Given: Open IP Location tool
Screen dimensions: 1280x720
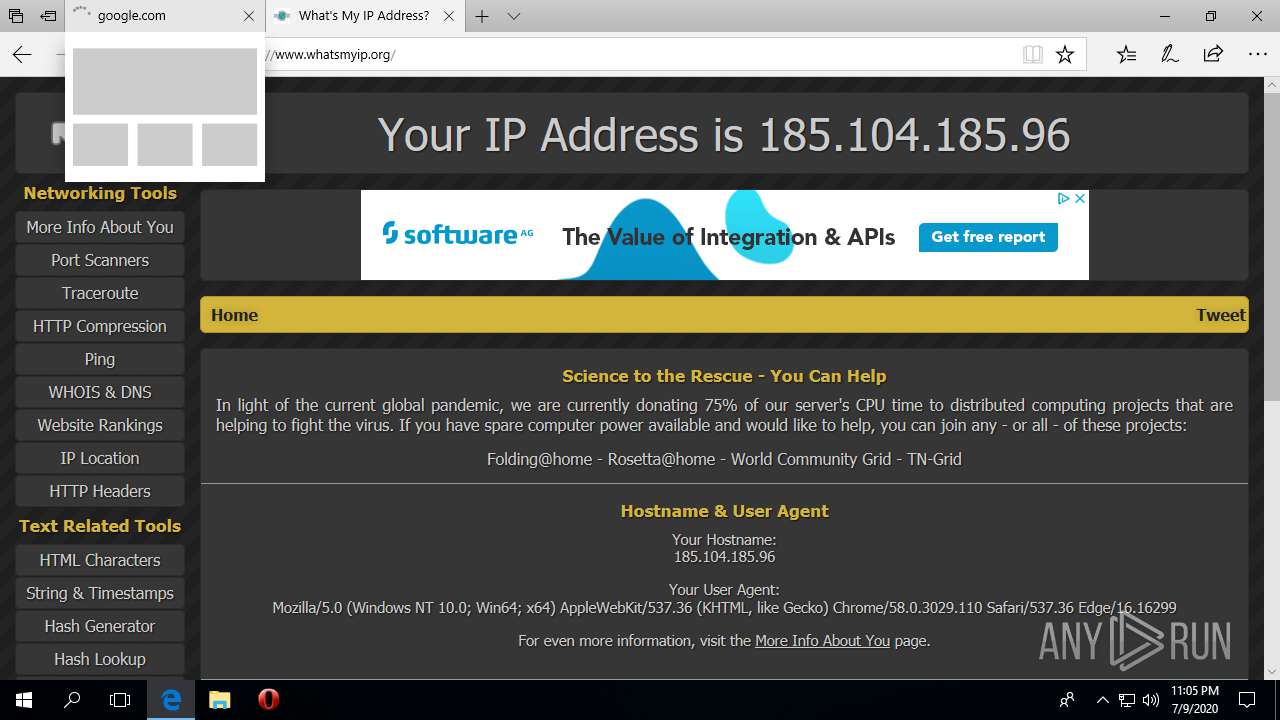Looking at the screenshot, I should click(100, 458).
